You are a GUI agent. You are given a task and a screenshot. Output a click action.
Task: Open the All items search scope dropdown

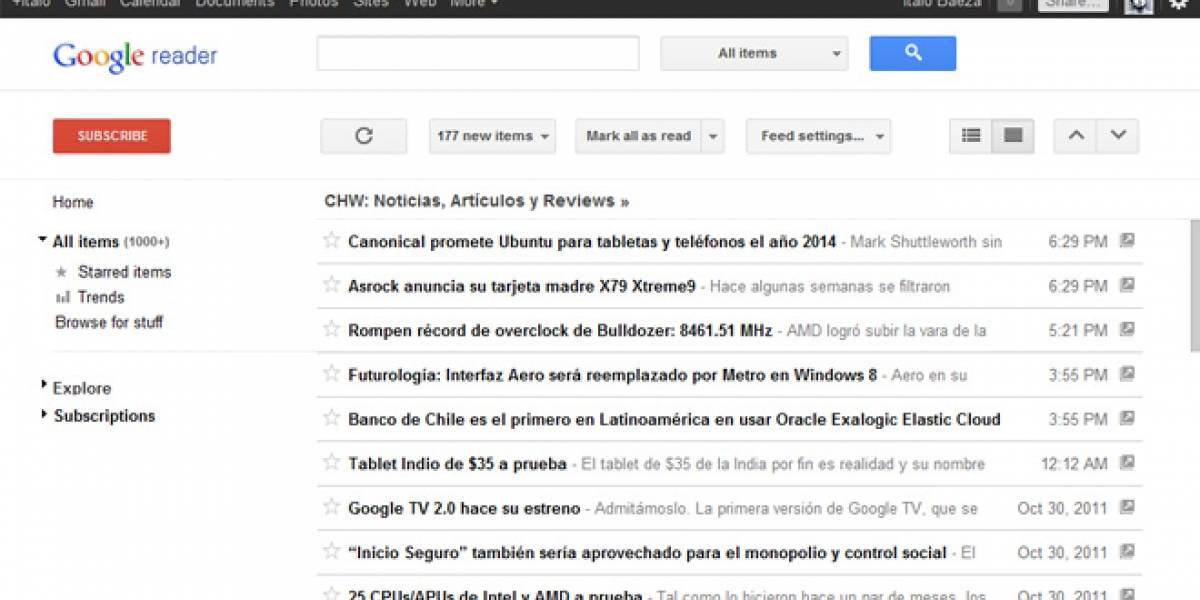(x=754, y=53)
